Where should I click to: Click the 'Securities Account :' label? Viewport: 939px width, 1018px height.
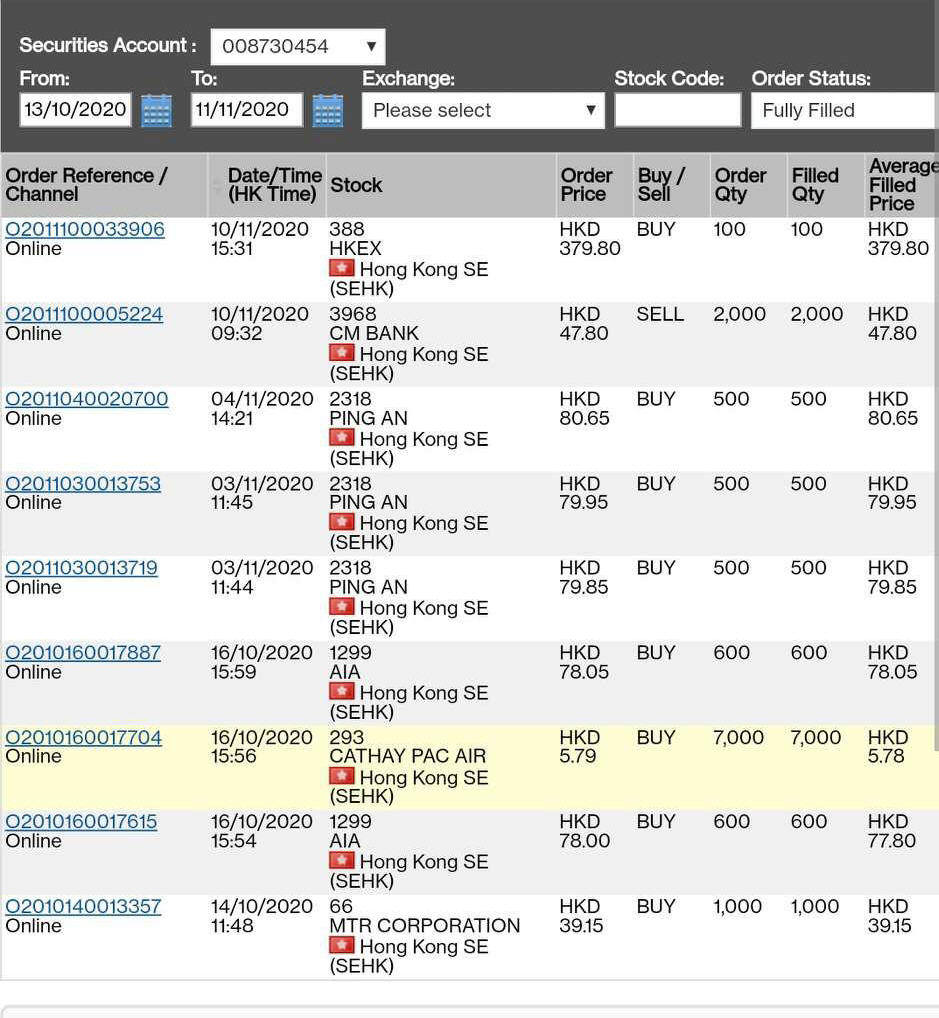(x=108, y=45)
